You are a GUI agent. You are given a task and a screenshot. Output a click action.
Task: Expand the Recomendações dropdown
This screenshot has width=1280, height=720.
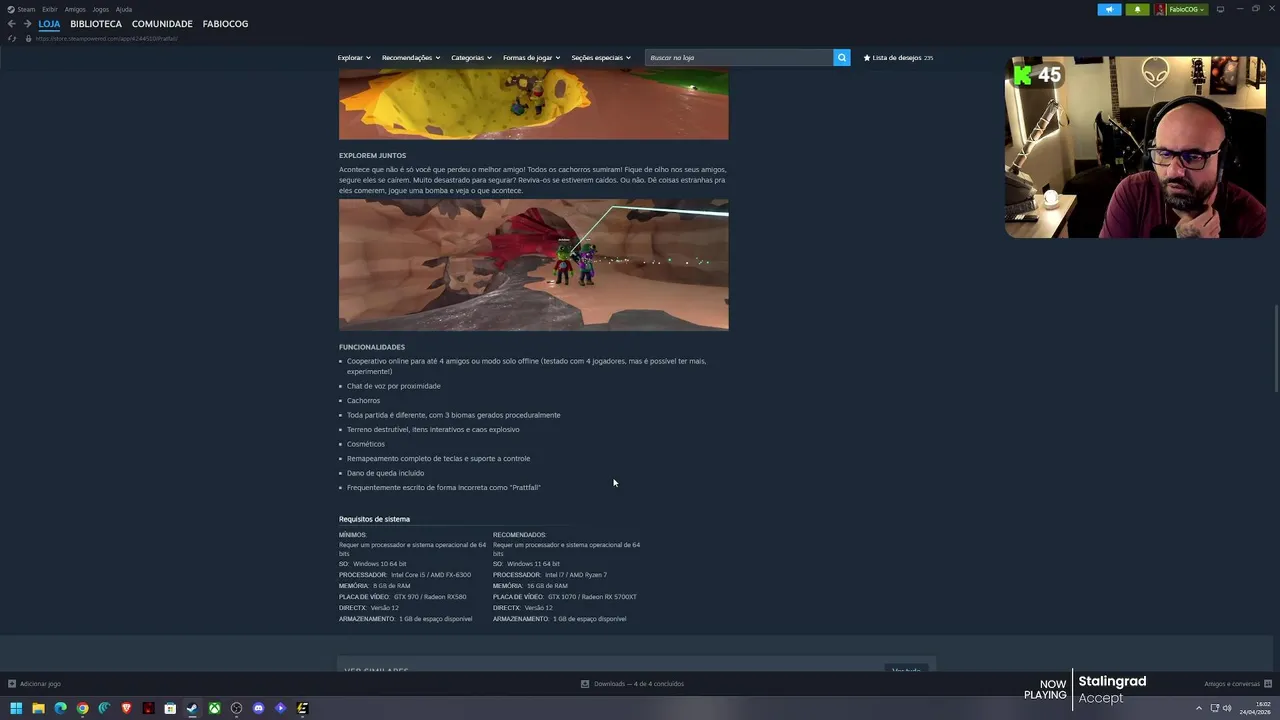point(411,58)
